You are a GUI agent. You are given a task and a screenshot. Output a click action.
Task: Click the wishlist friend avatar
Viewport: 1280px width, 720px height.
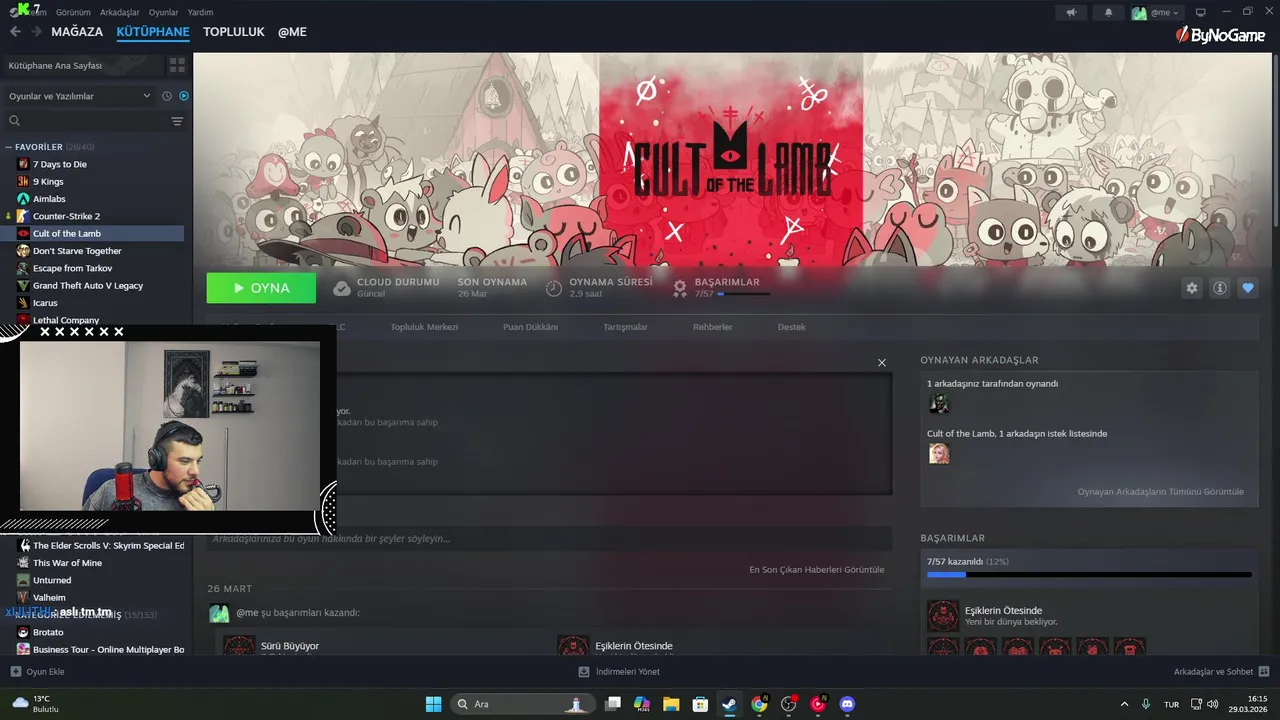[939, 454]
